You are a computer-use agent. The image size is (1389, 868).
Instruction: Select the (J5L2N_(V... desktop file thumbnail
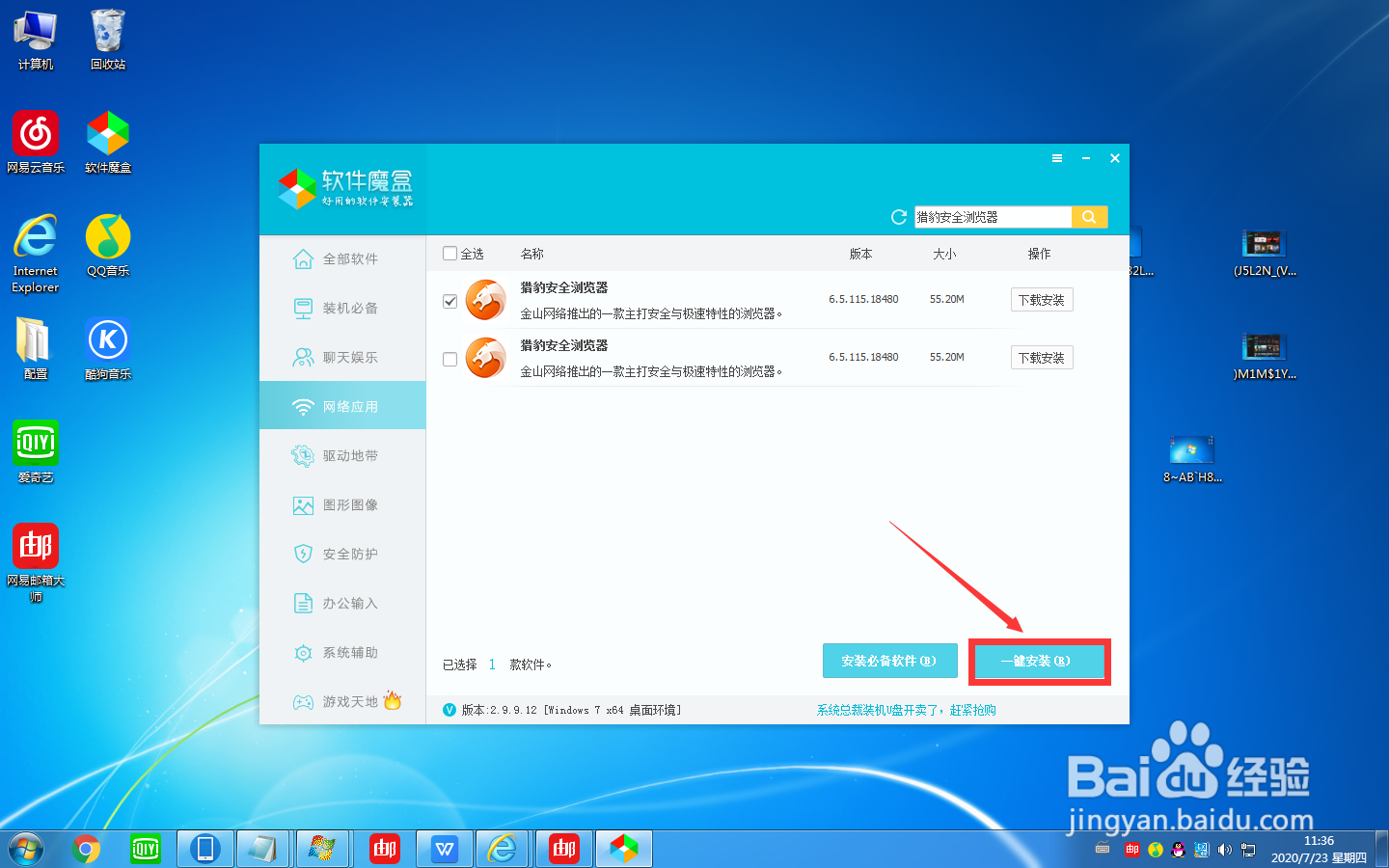coord(1265,253)
